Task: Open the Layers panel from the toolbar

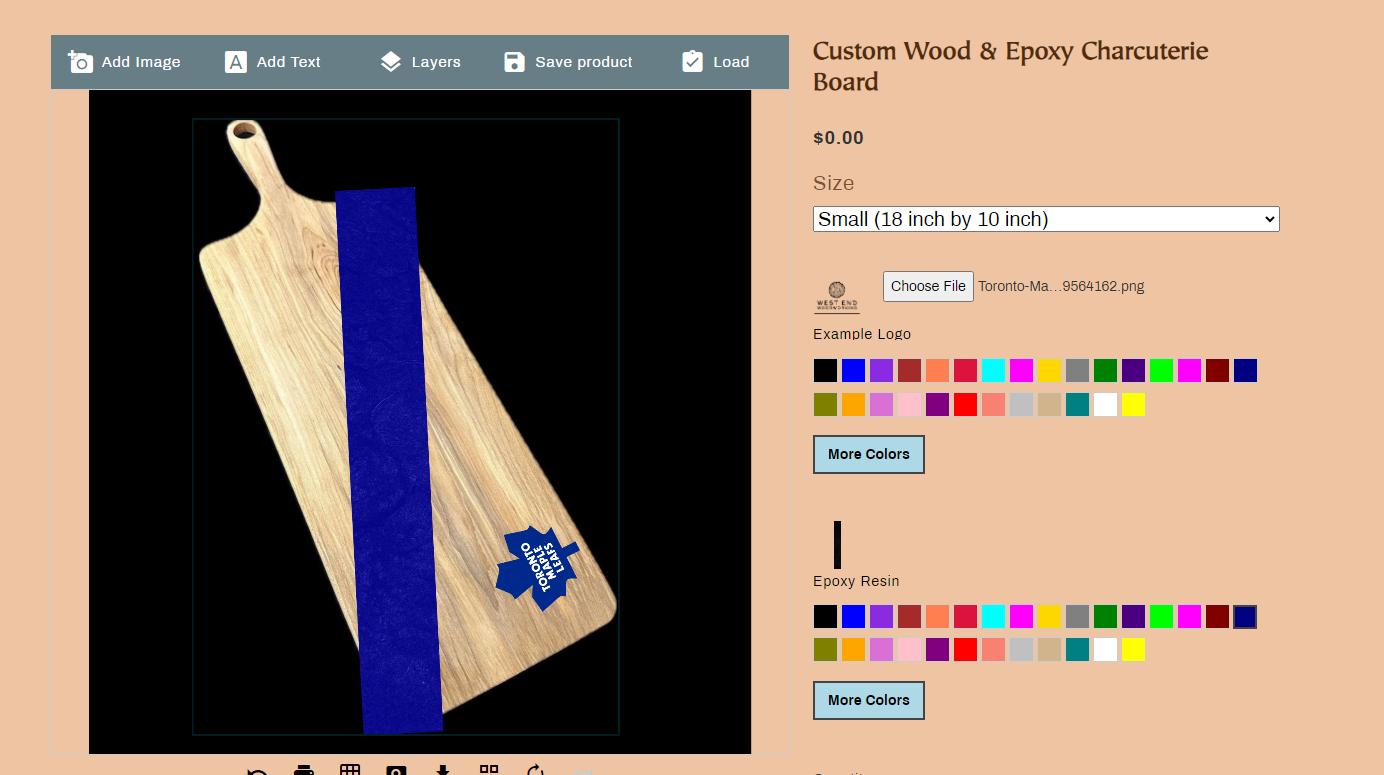Action: (420, 62)
